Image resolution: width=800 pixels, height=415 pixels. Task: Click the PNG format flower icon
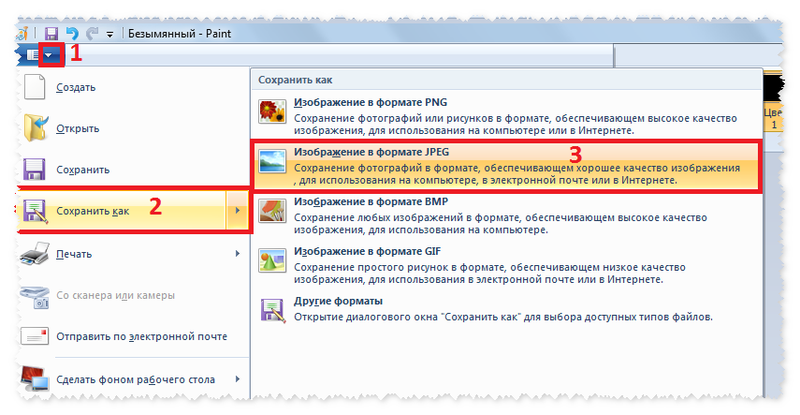tap(272, 111)
